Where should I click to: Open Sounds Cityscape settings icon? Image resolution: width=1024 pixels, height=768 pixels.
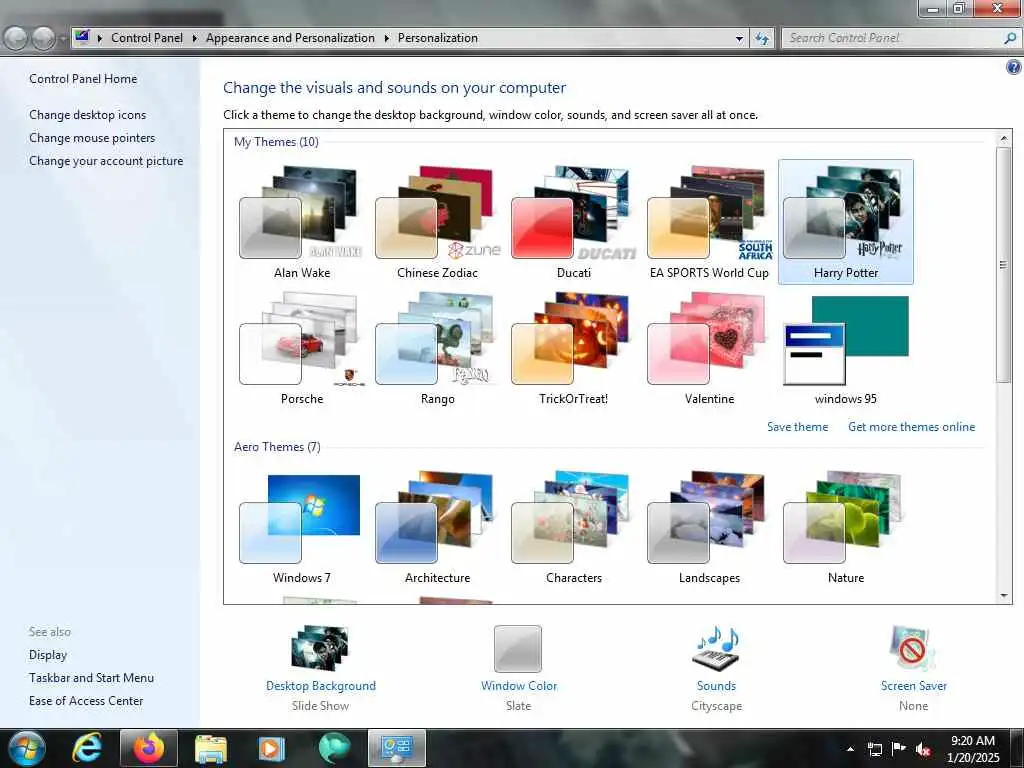716,648
